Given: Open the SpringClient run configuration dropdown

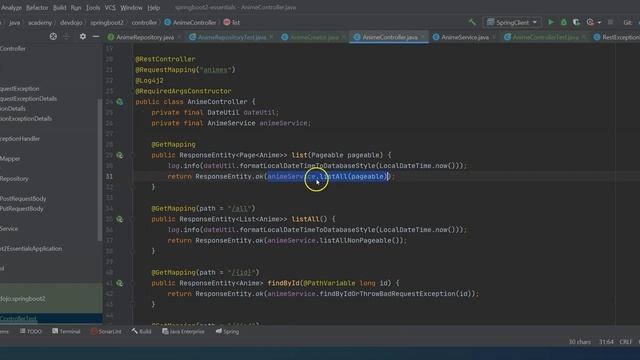Looking at the screenshot, I should point(512,22).
